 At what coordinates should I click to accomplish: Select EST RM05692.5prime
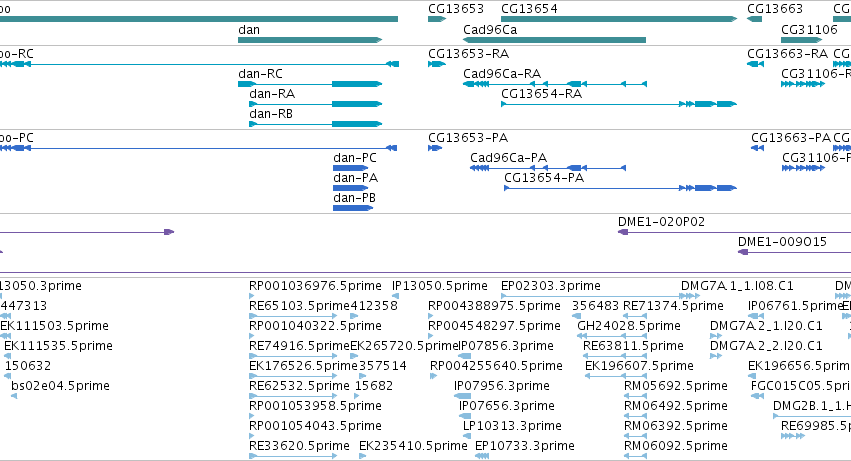pyautogui.click(x=676, y=387)
